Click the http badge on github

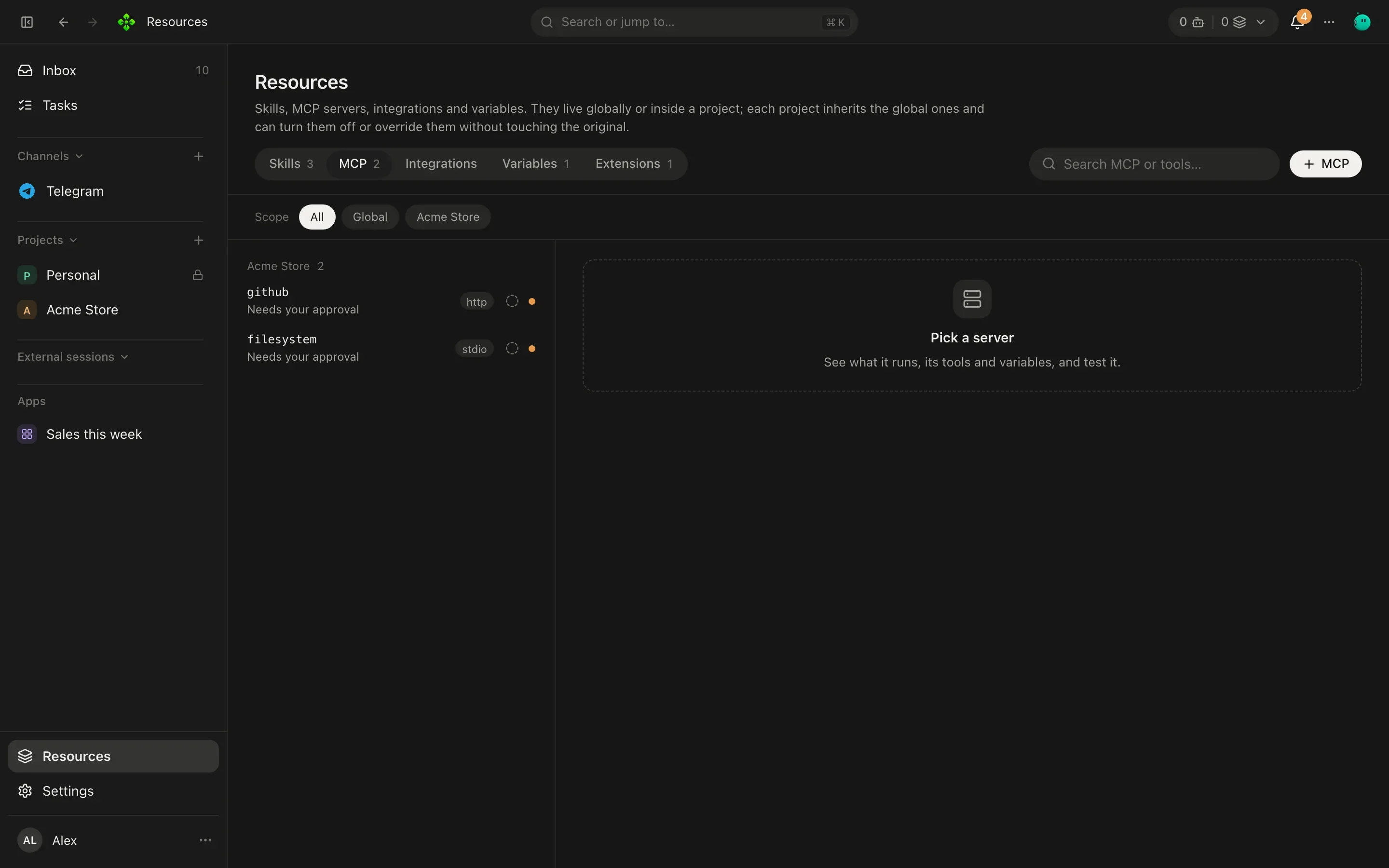pos(477,301)
